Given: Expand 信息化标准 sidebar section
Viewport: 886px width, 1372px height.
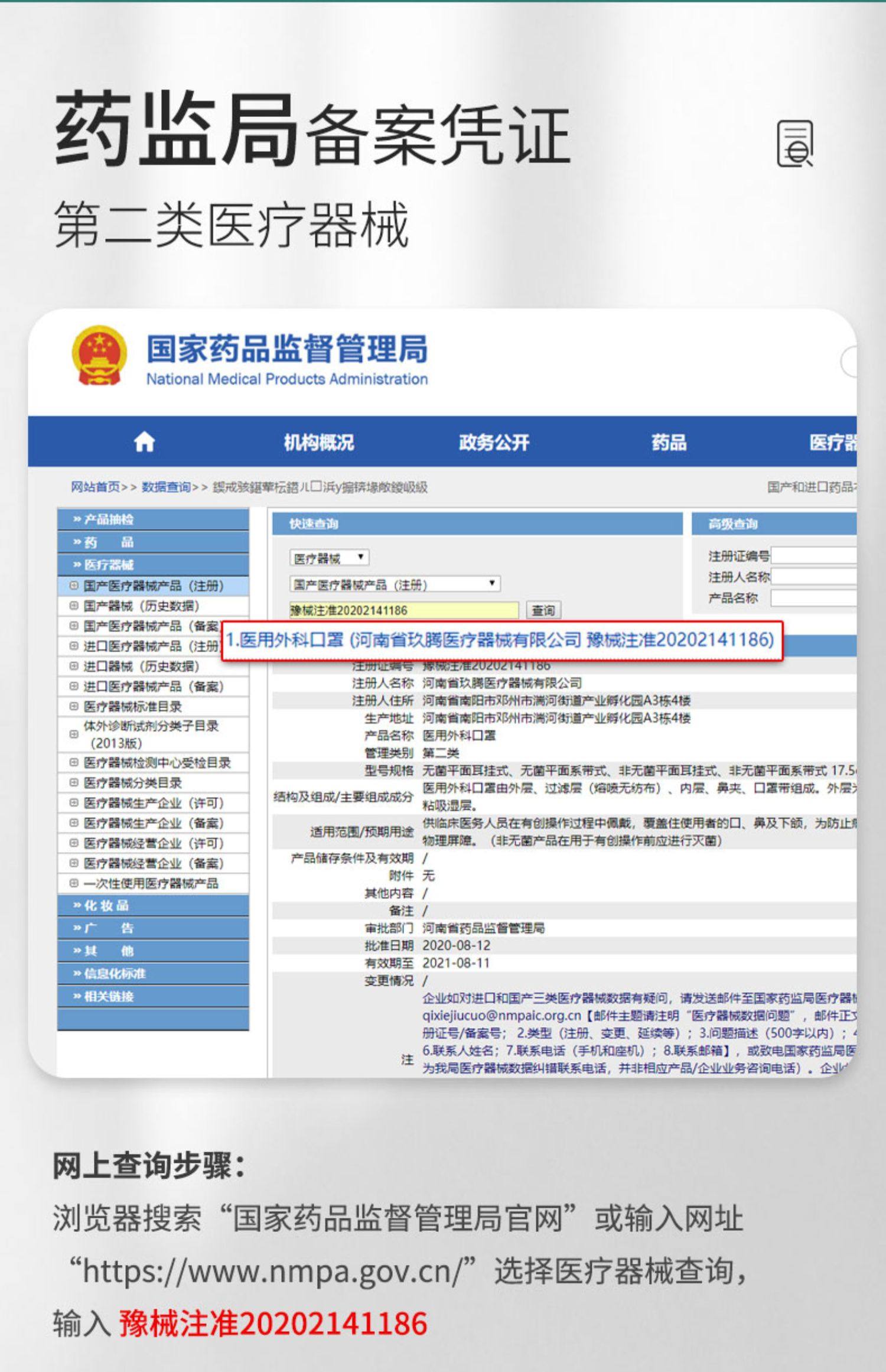Looking at the screenshot, I should (x=153, y=973).
